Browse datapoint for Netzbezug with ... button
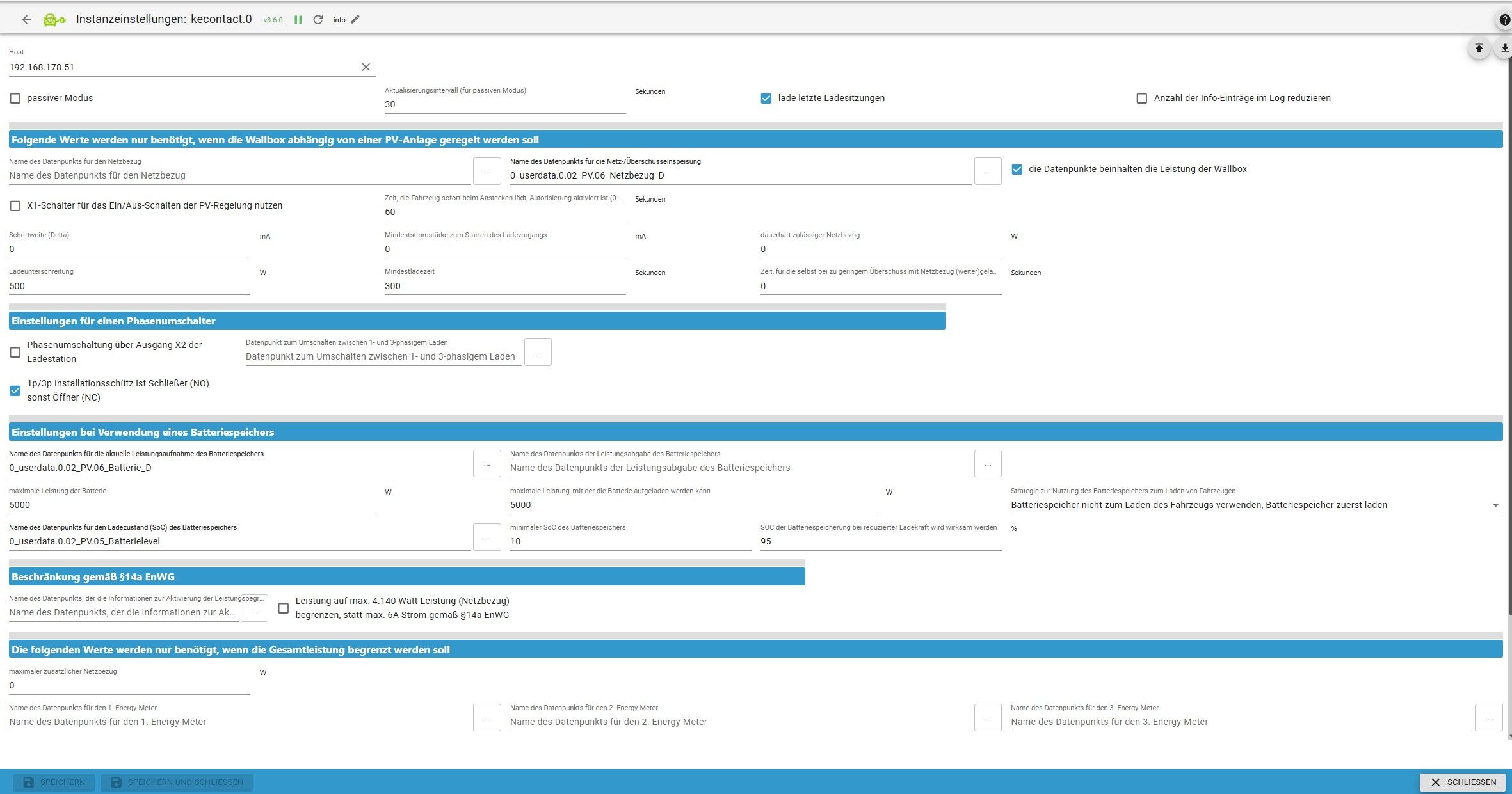Viewport: 1512px width, 794px height. 487,171
